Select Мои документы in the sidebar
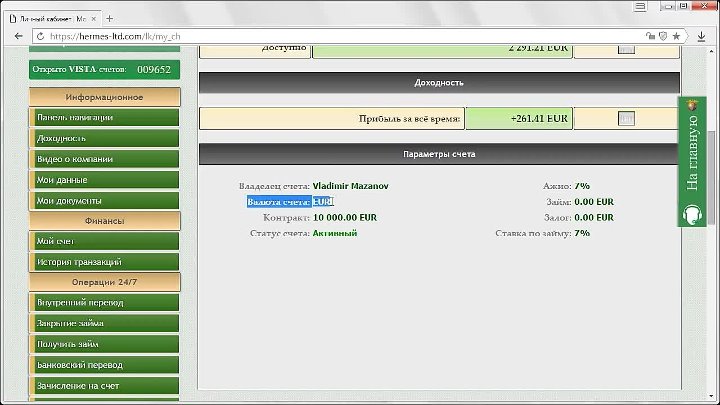This screenshot has height=405, width=720. [105, 200]
